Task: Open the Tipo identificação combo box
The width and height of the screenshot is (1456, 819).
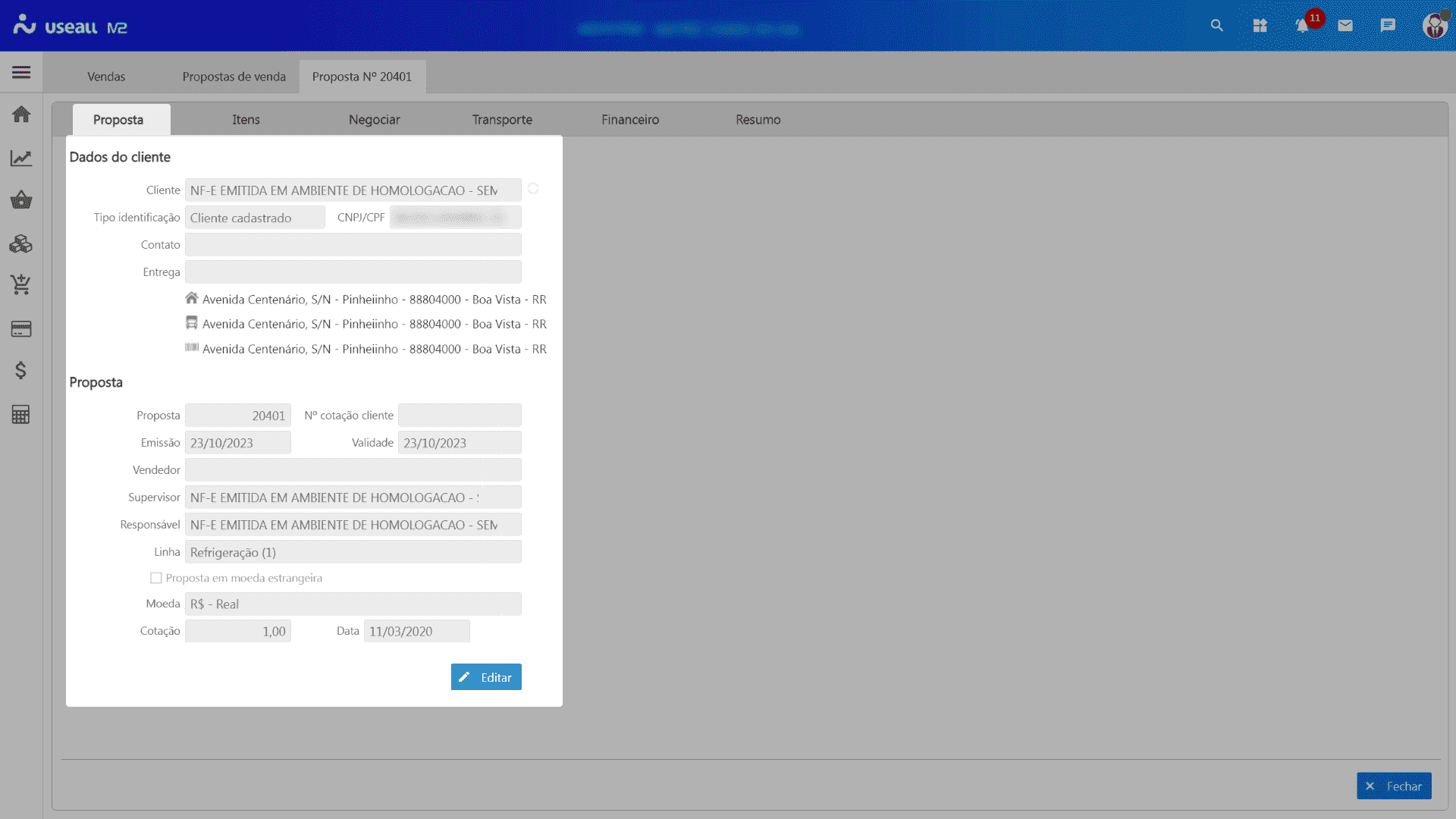Action: coord(255,218)
